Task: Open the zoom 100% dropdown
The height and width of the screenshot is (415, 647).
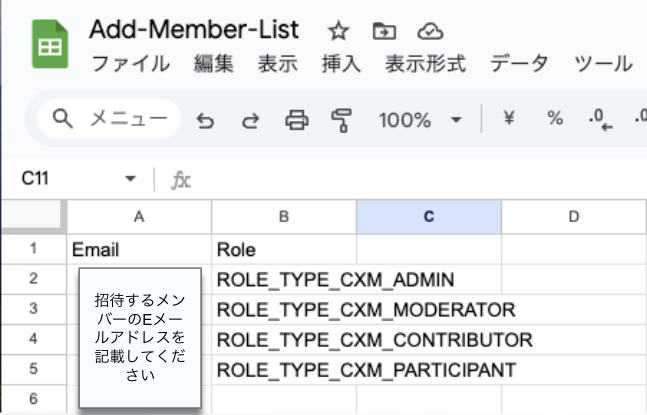Action: coord(420,120)
